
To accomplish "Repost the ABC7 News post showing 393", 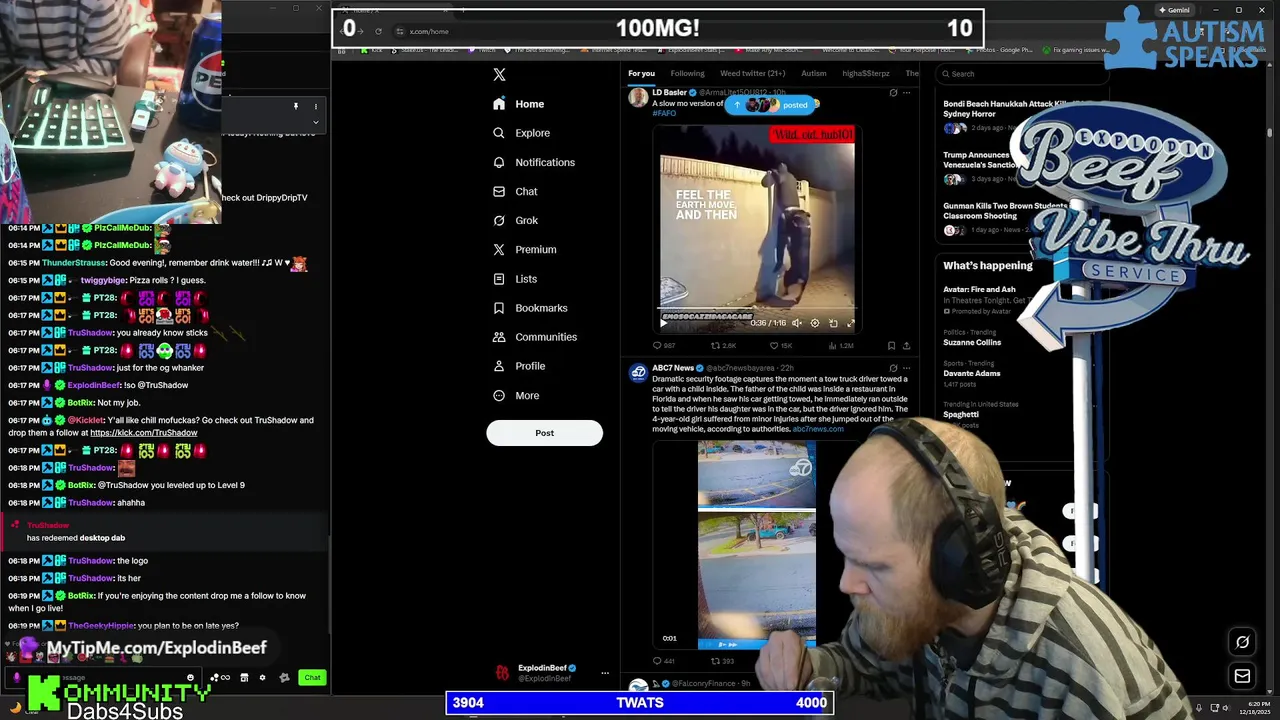I will [x=715, y=661].
